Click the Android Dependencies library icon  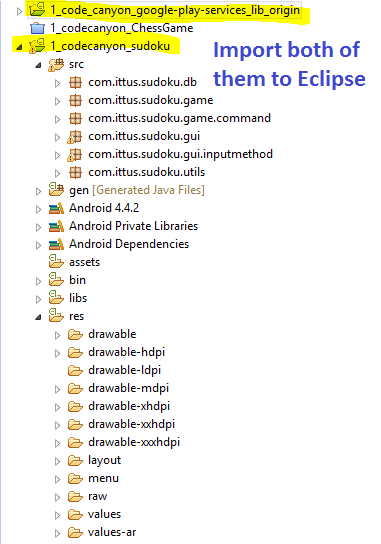pyautogui.click(x=56, y=245)
